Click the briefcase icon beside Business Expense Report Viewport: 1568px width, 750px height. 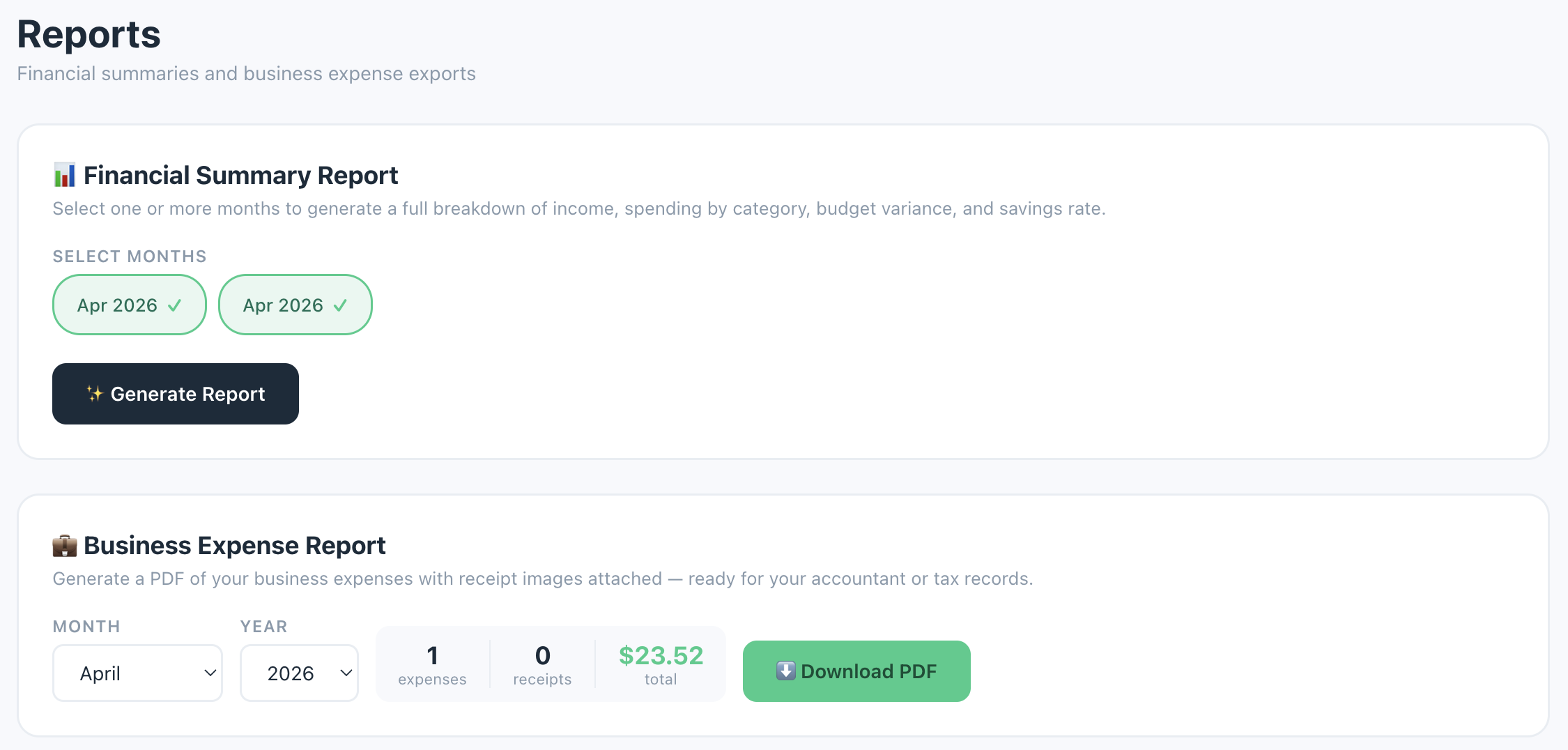tap(65, 546)
